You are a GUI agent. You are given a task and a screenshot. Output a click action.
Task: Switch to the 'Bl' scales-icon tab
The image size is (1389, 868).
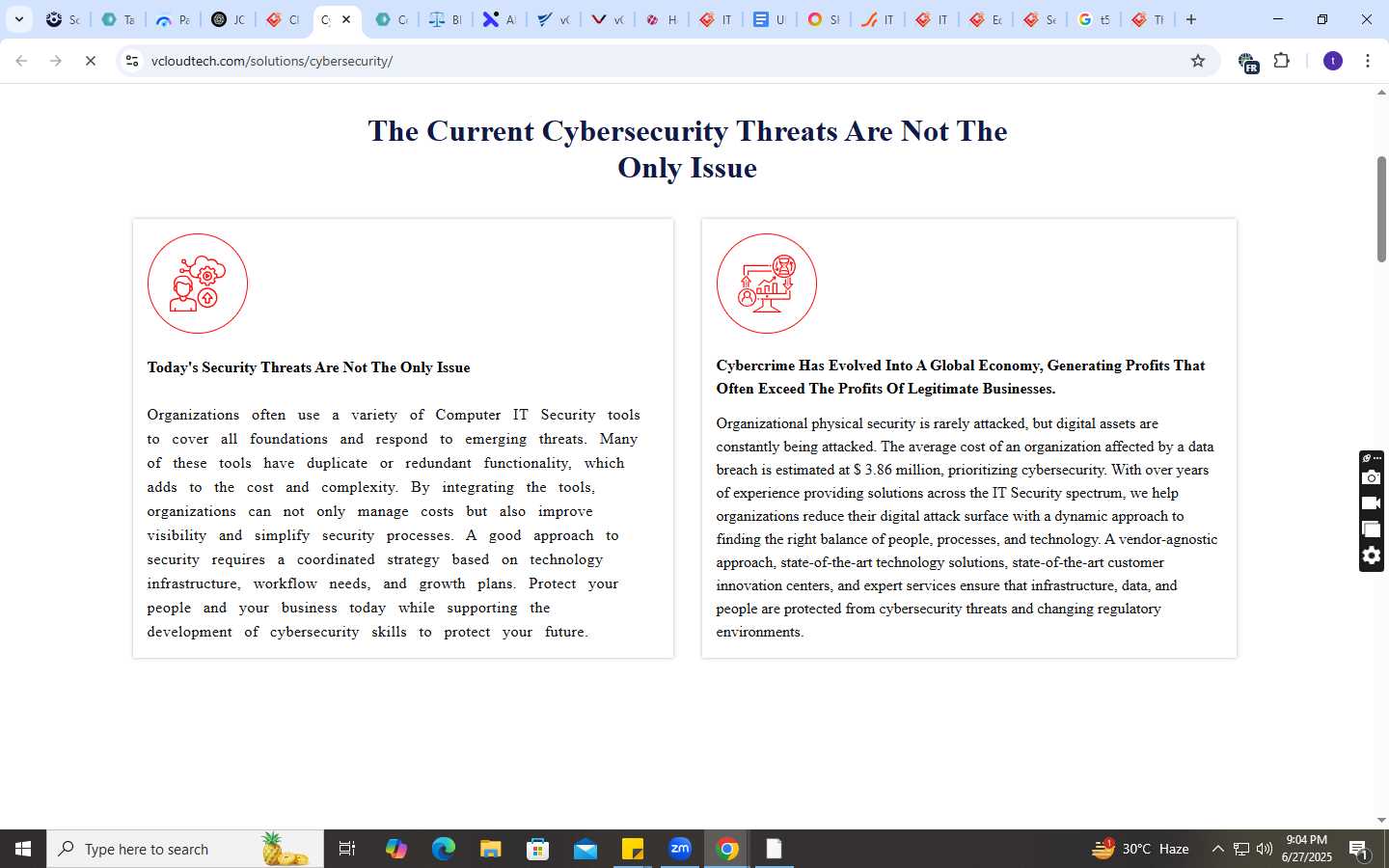coord(446,19)
